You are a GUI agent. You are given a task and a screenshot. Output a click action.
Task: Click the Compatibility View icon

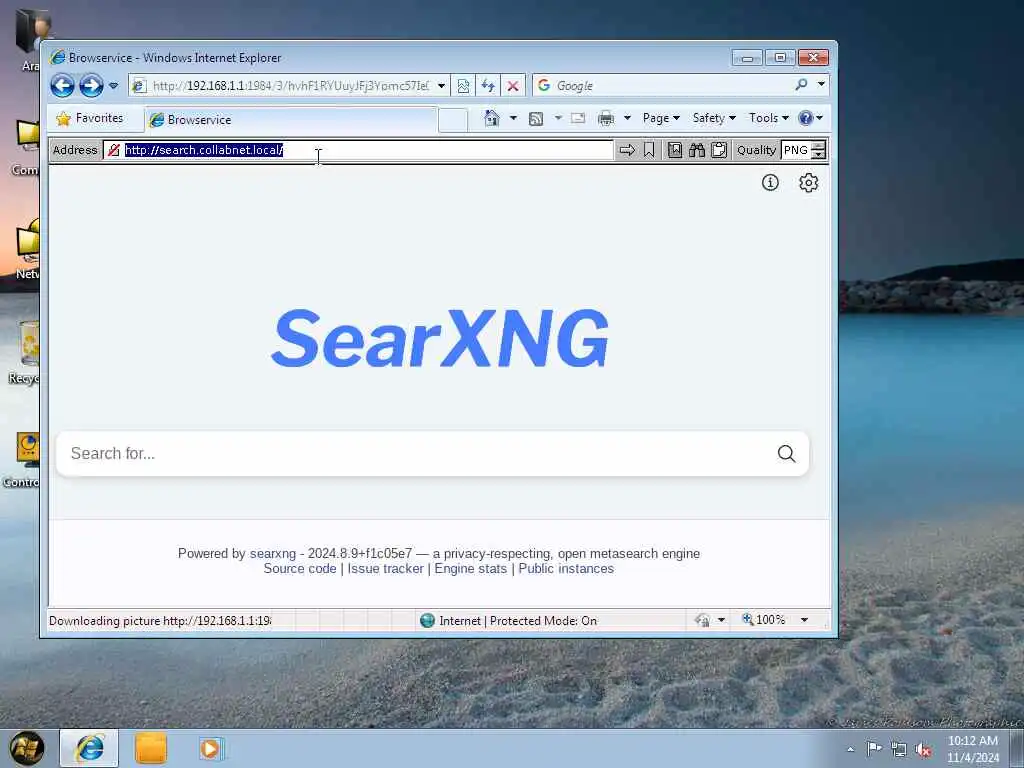[x=463, y=86]
